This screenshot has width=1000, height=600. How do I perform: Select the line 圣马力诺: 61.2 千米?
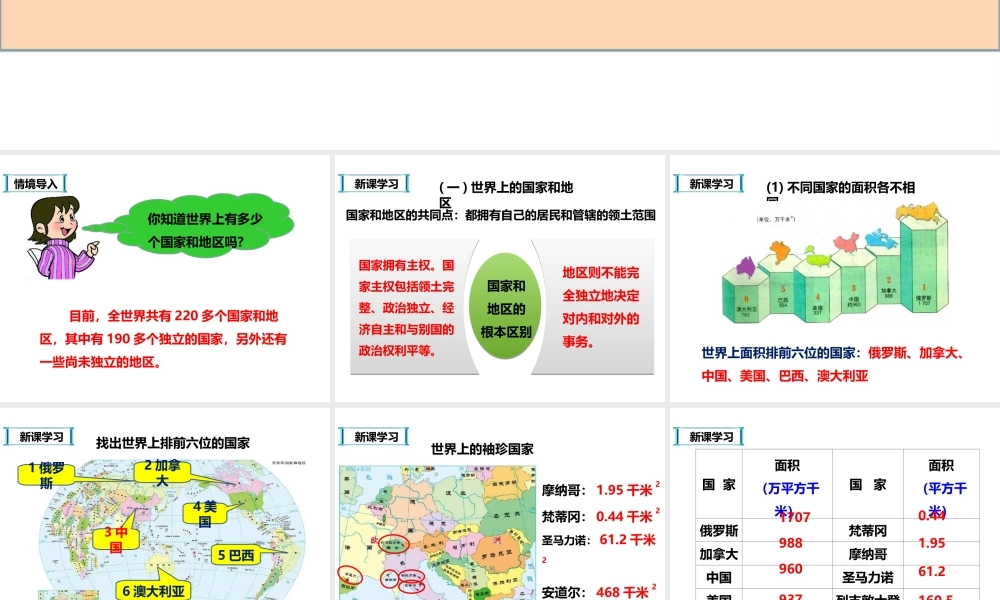pyautogui.click(x=599, y=548)
